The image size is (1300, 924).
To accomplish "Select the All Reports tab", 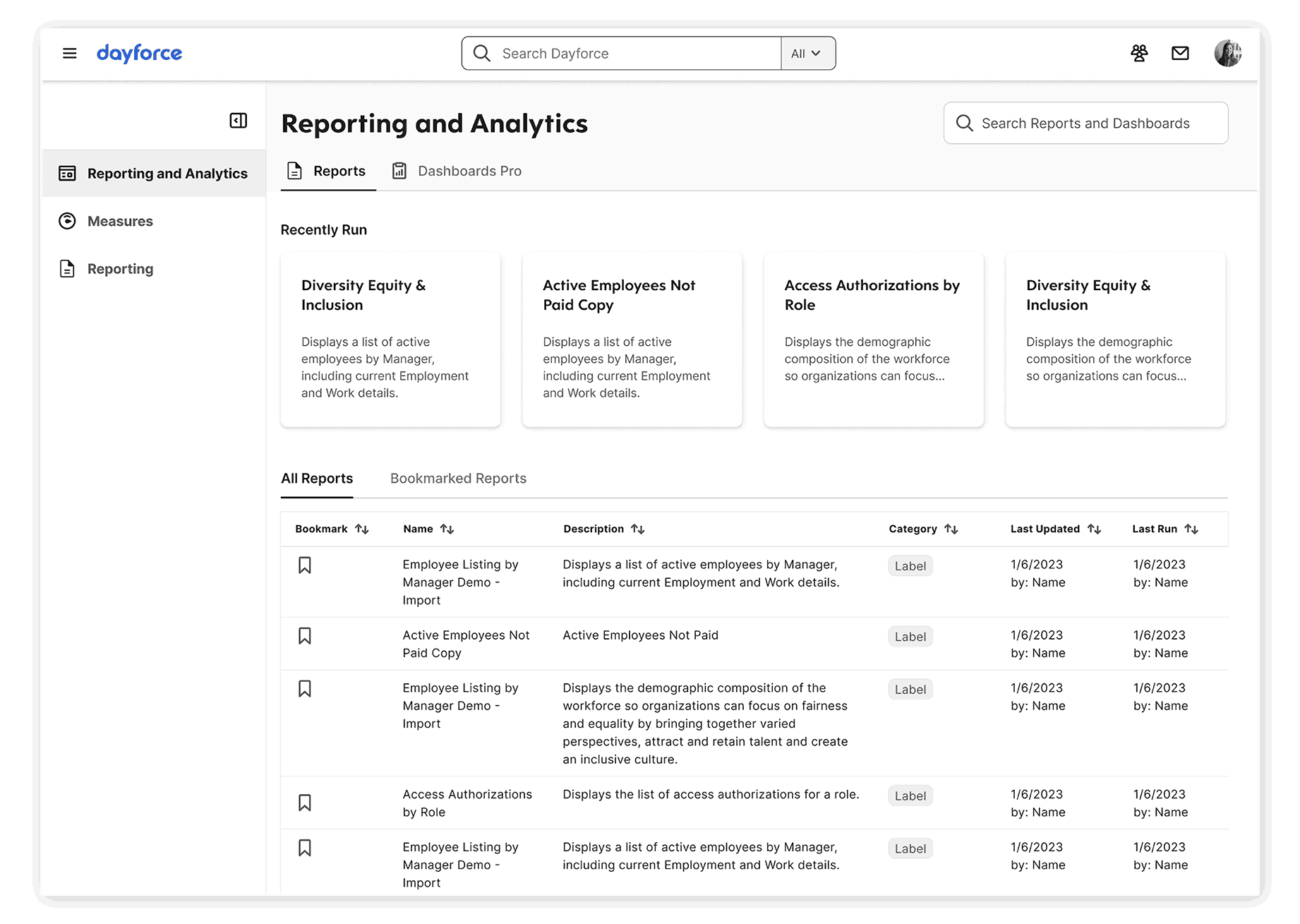I will (x=317, y=479).
